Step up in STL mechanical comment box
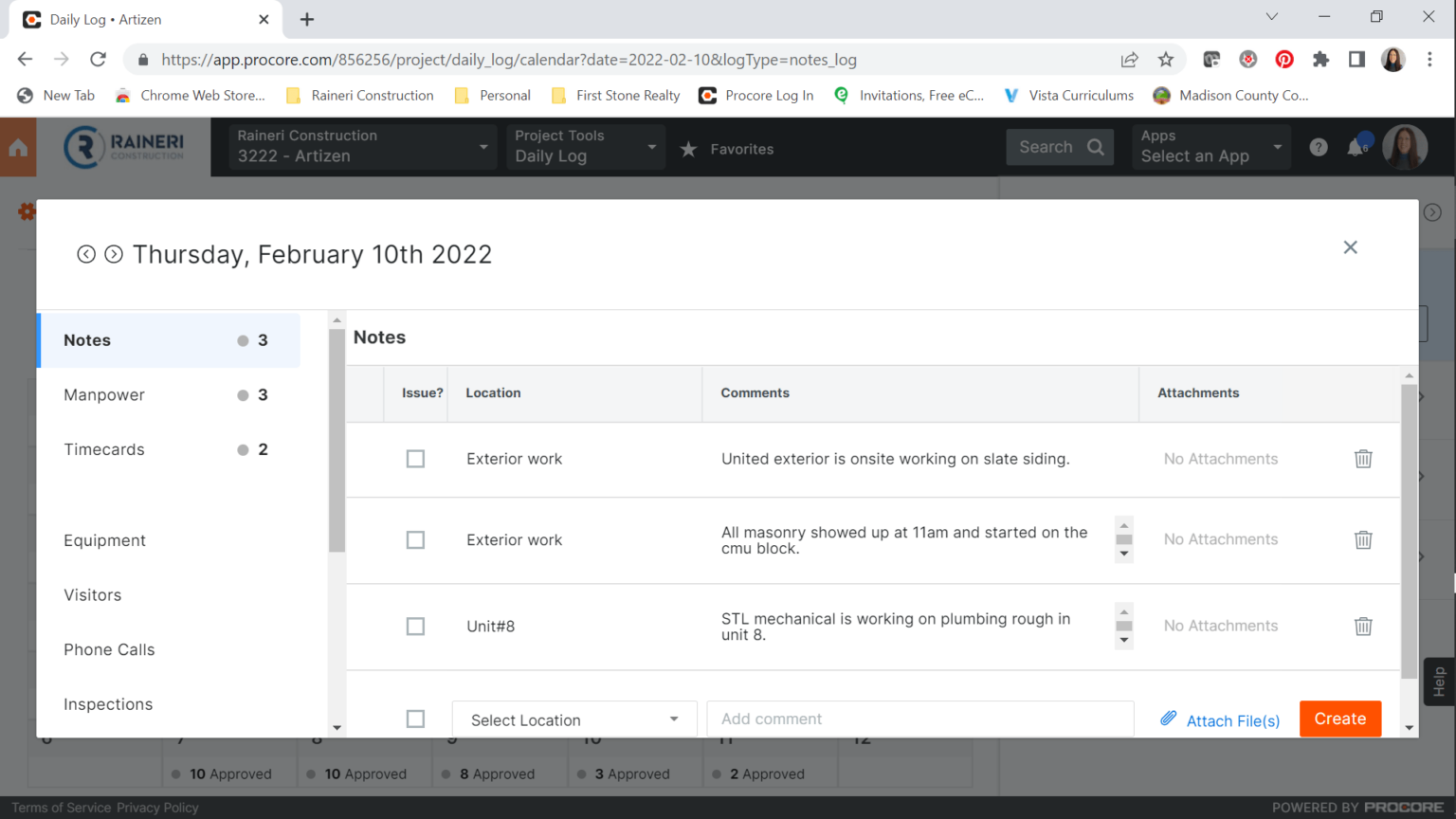The width and height of the screenshot is (1456, 819). click(1124, 612)
